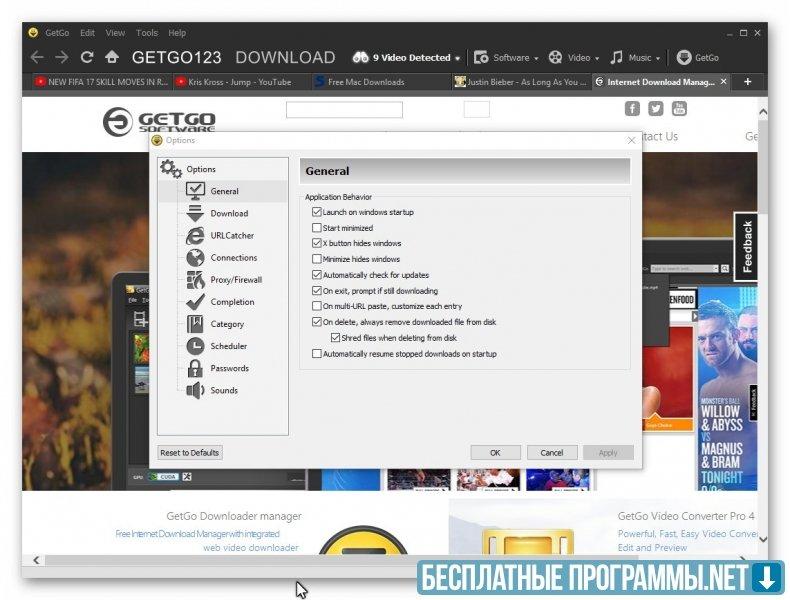Open GetGo Downloader manager link

point(234,516)
